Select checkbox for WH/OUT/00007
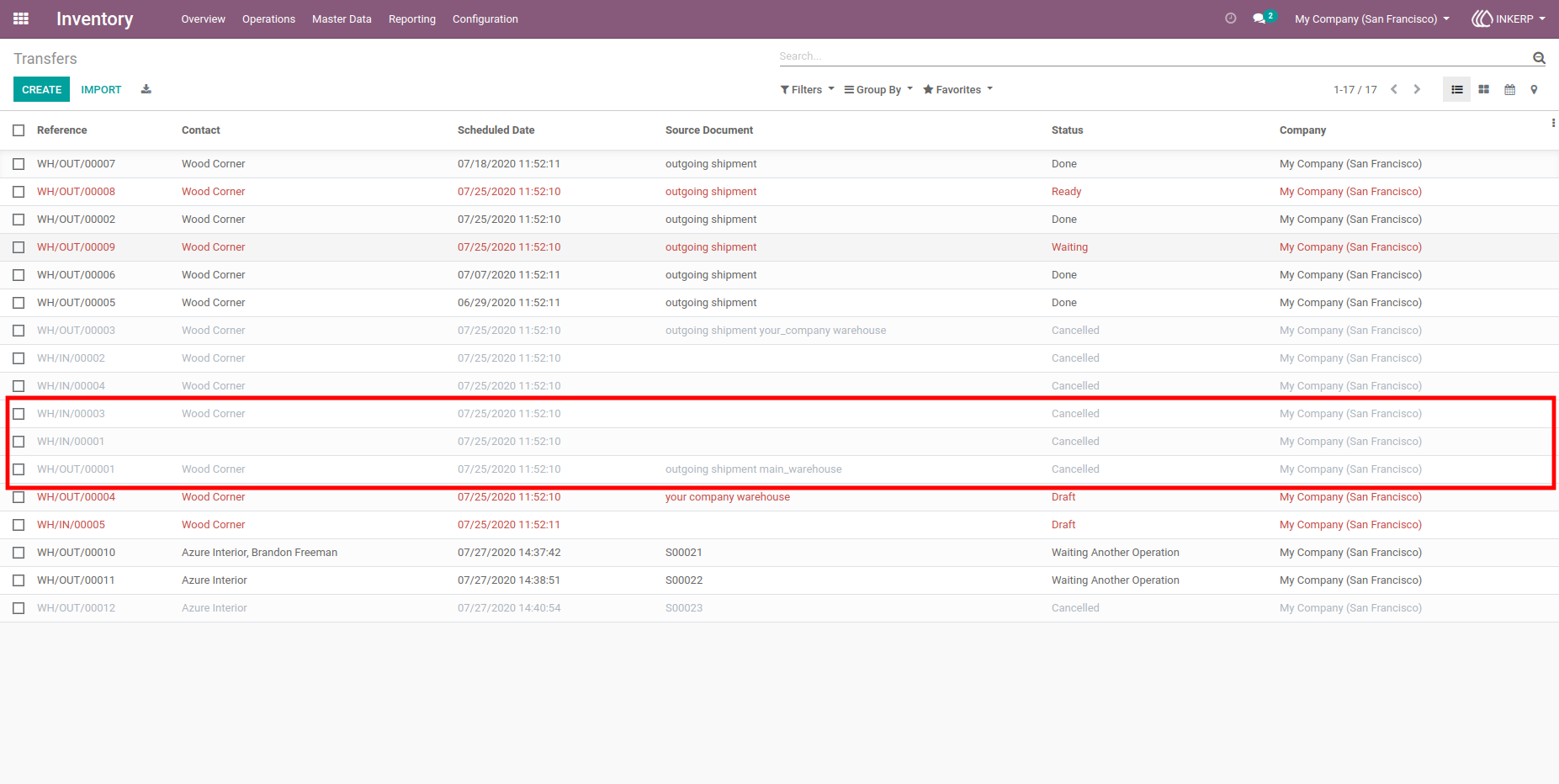 pos(19,164)
